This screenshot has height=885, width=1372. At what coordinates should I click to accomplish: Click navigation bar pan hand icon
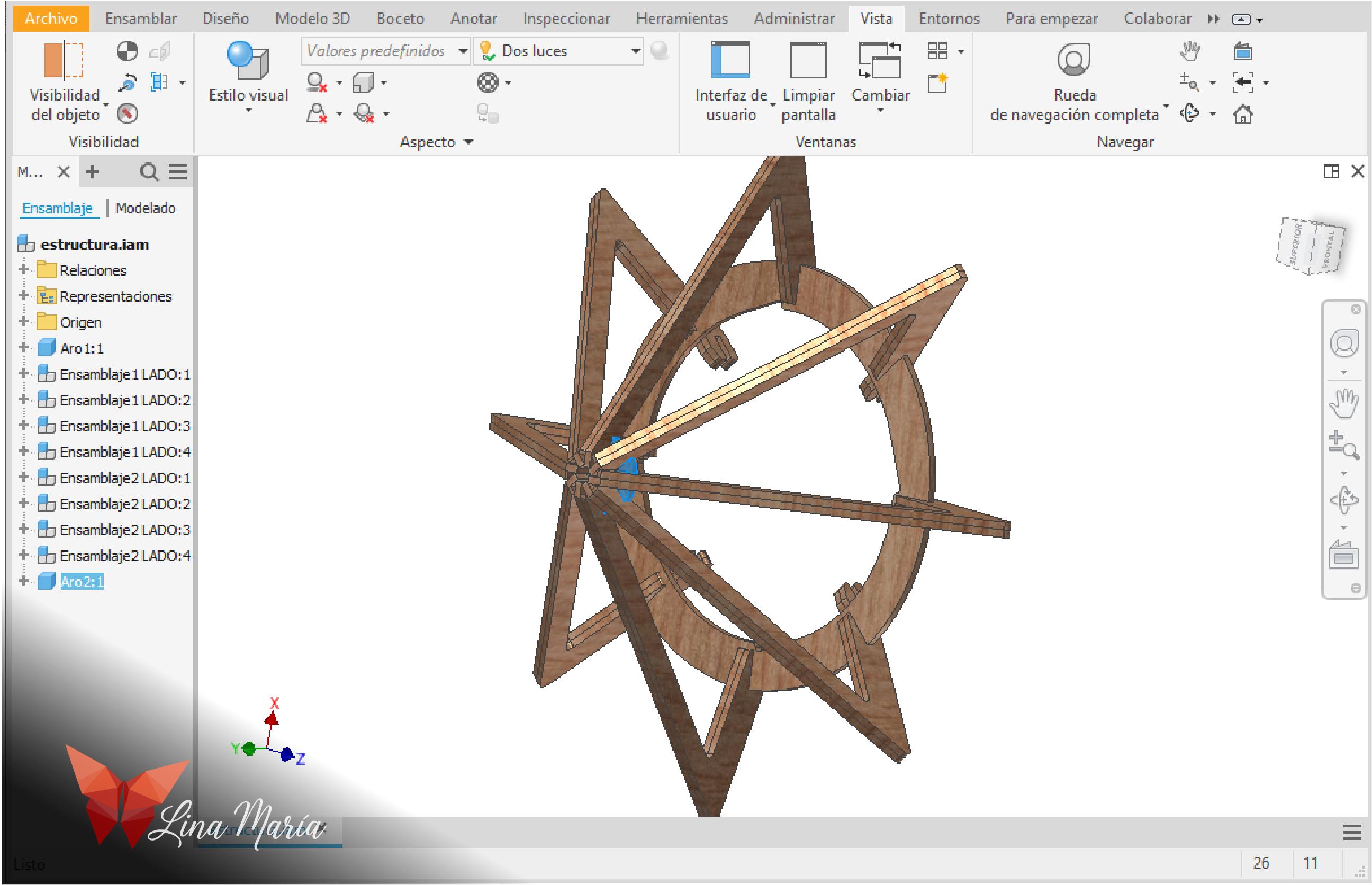click(x=1344, y=403)
